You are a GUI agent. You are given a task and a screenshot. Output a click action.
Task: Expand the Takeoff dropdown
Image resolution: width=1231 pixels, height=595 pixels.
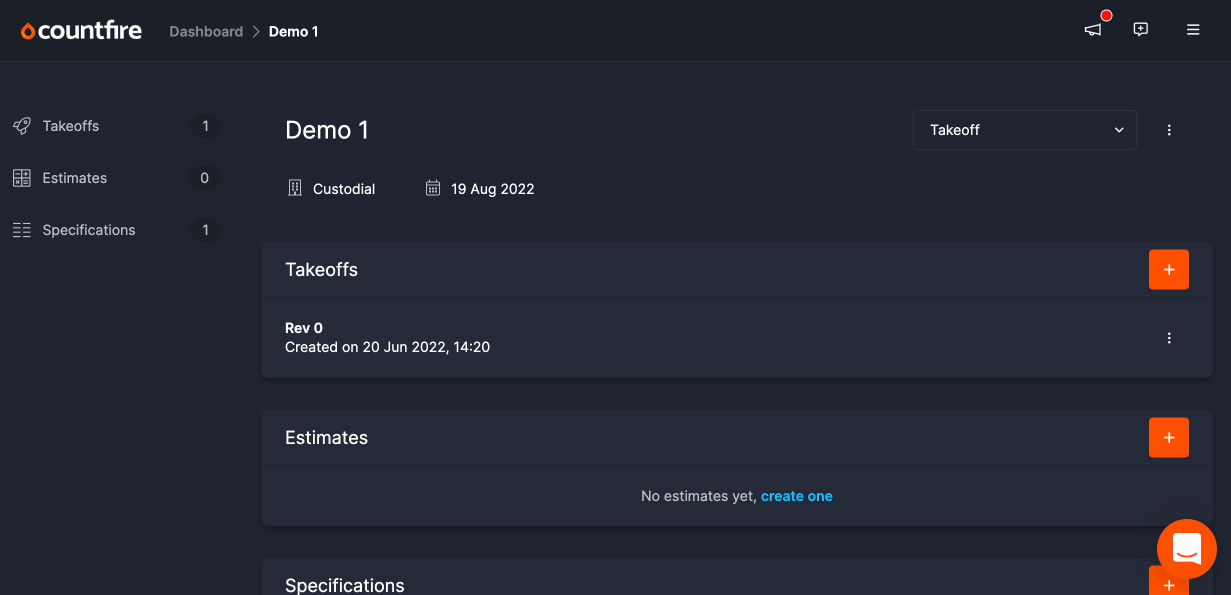tap(1024, 130)
